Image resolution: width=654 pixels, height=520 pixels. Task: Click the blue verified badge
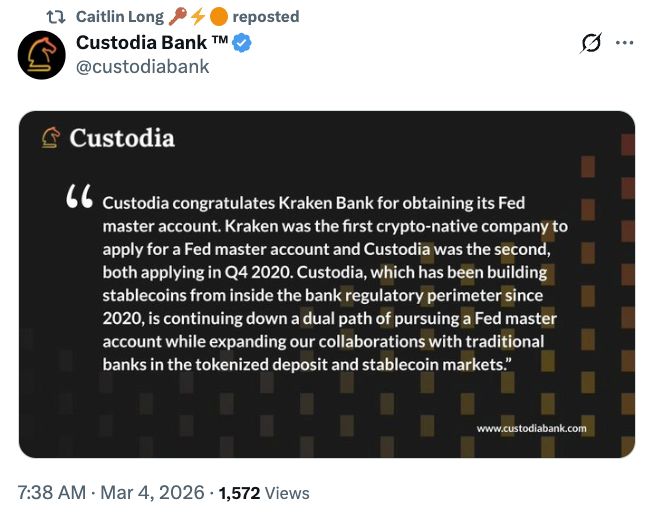point(242,44)
